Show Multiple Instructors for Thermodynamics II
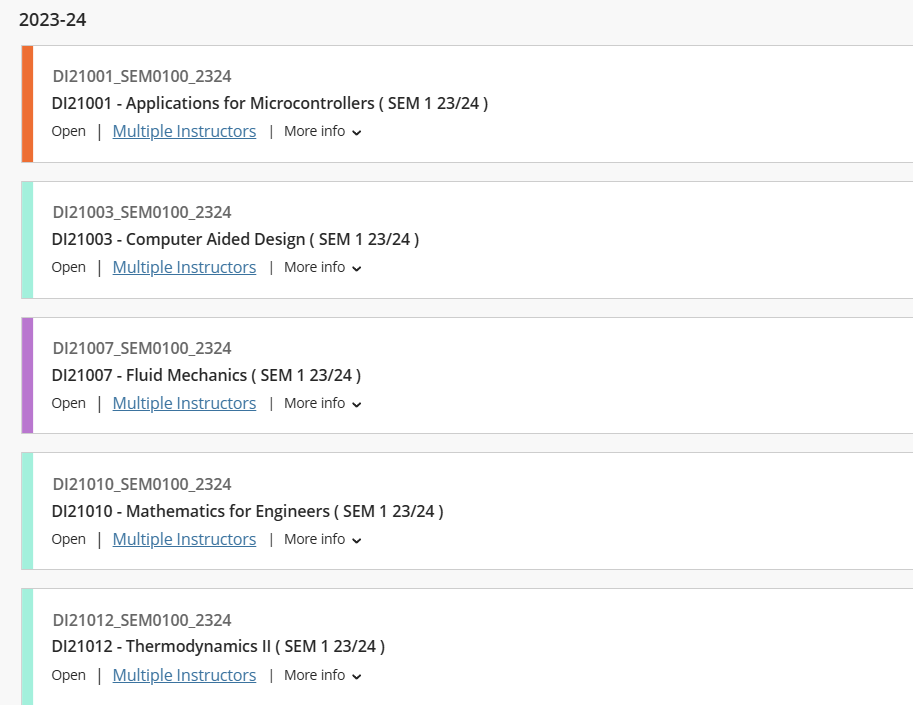Screen dimensions: 913x705 coord(184,675)
